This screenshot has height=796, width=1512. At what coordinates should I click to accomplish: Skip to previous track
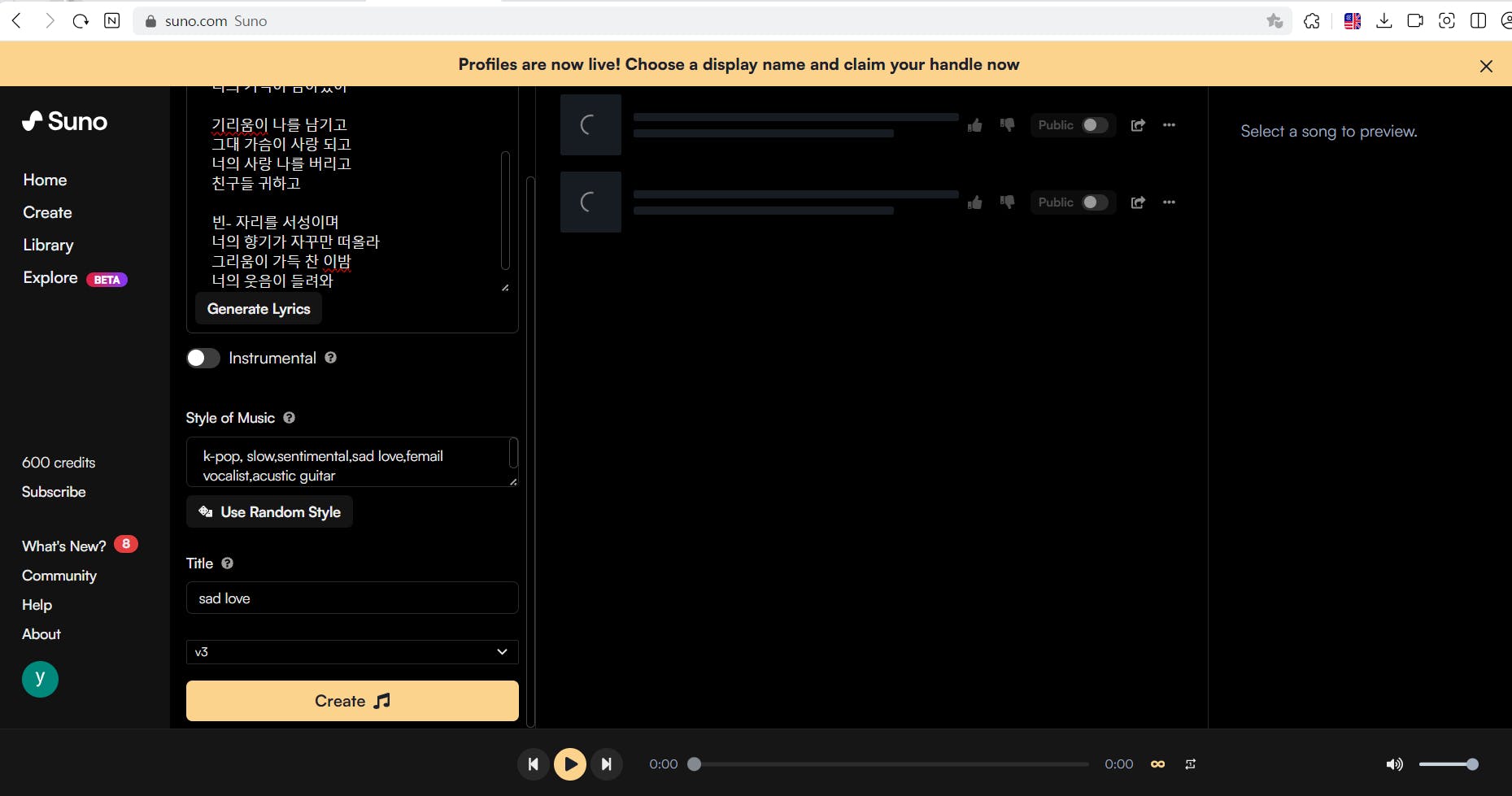[533, 764]
